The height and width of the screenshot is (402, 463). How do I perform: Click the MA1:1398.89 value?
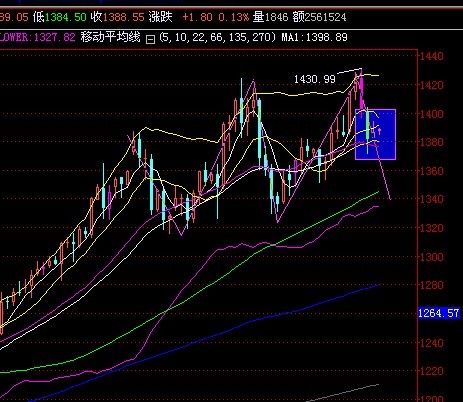click(x=314, y=37)
